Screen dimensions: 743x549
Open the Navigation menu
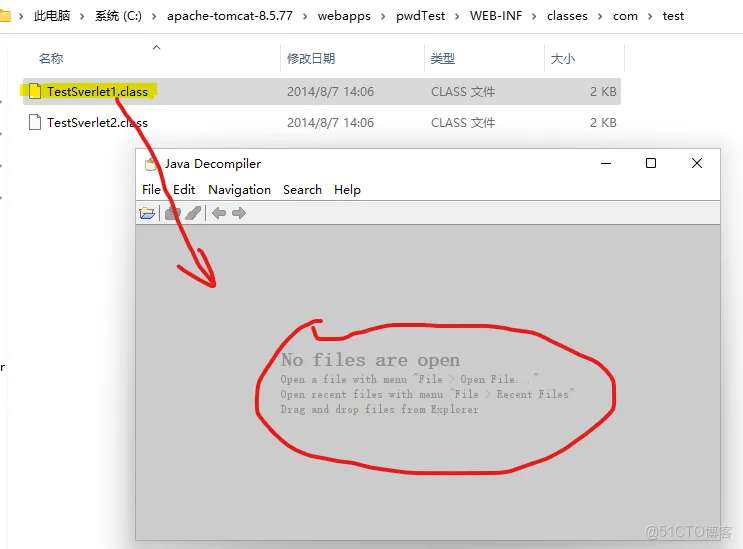(239, 189)
